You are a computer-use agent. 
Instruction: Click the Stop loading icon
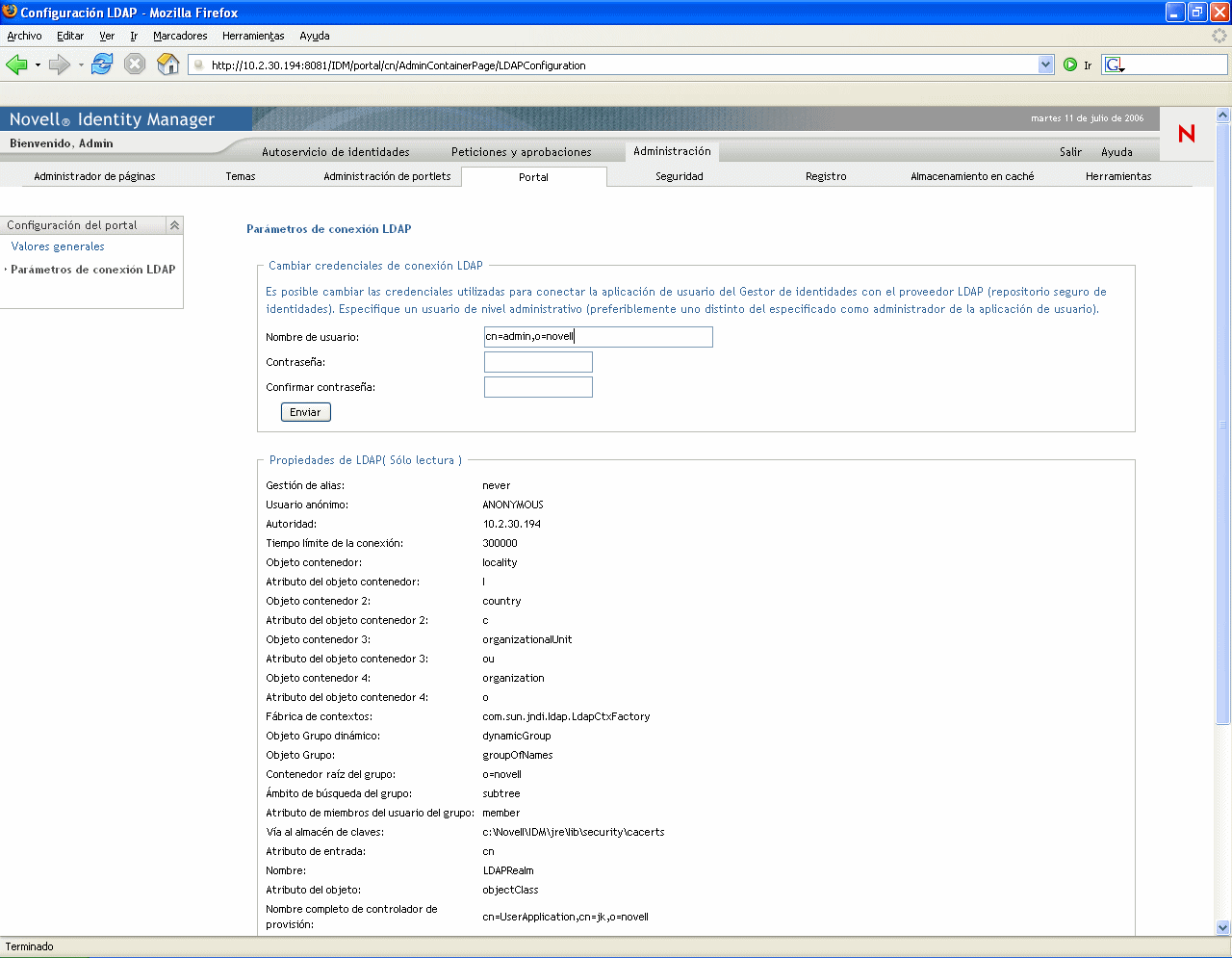click(x=135, y=65)
